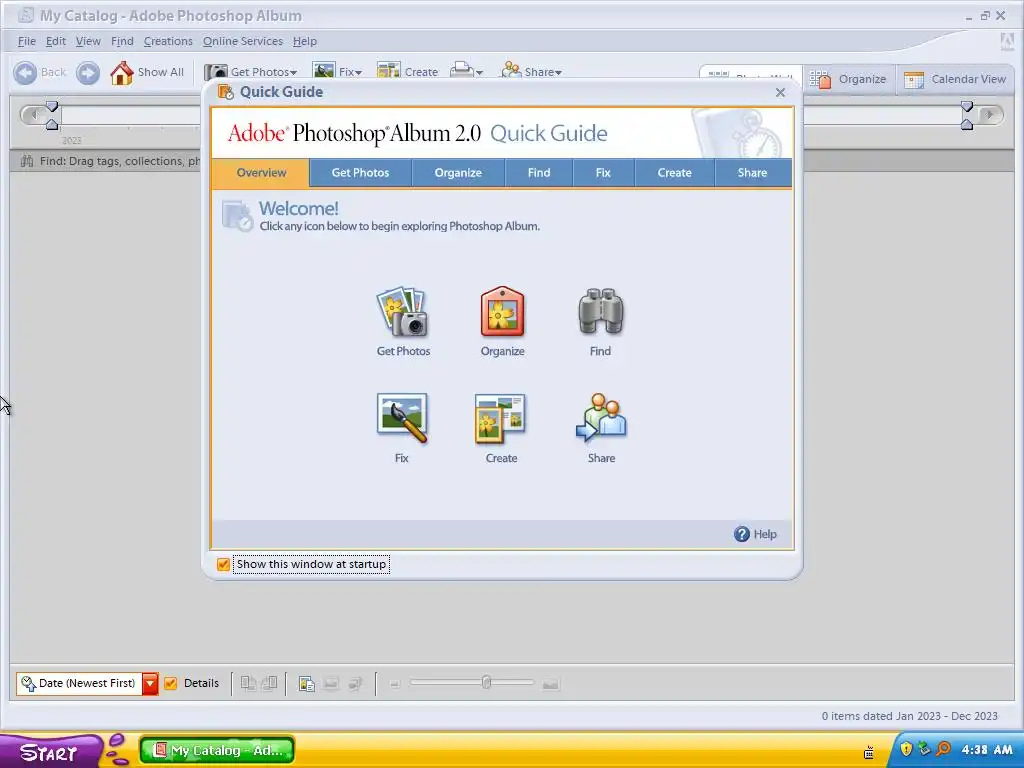
Task: Click the thumbnail size slider handle
Action: tap(487, 682)
